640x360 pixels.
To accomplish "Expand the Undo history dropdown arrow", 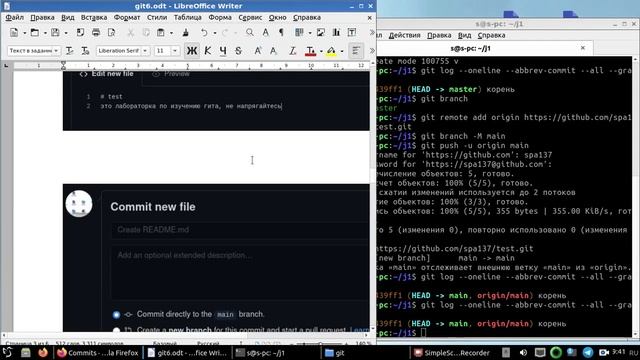I will tap(214, 33).
